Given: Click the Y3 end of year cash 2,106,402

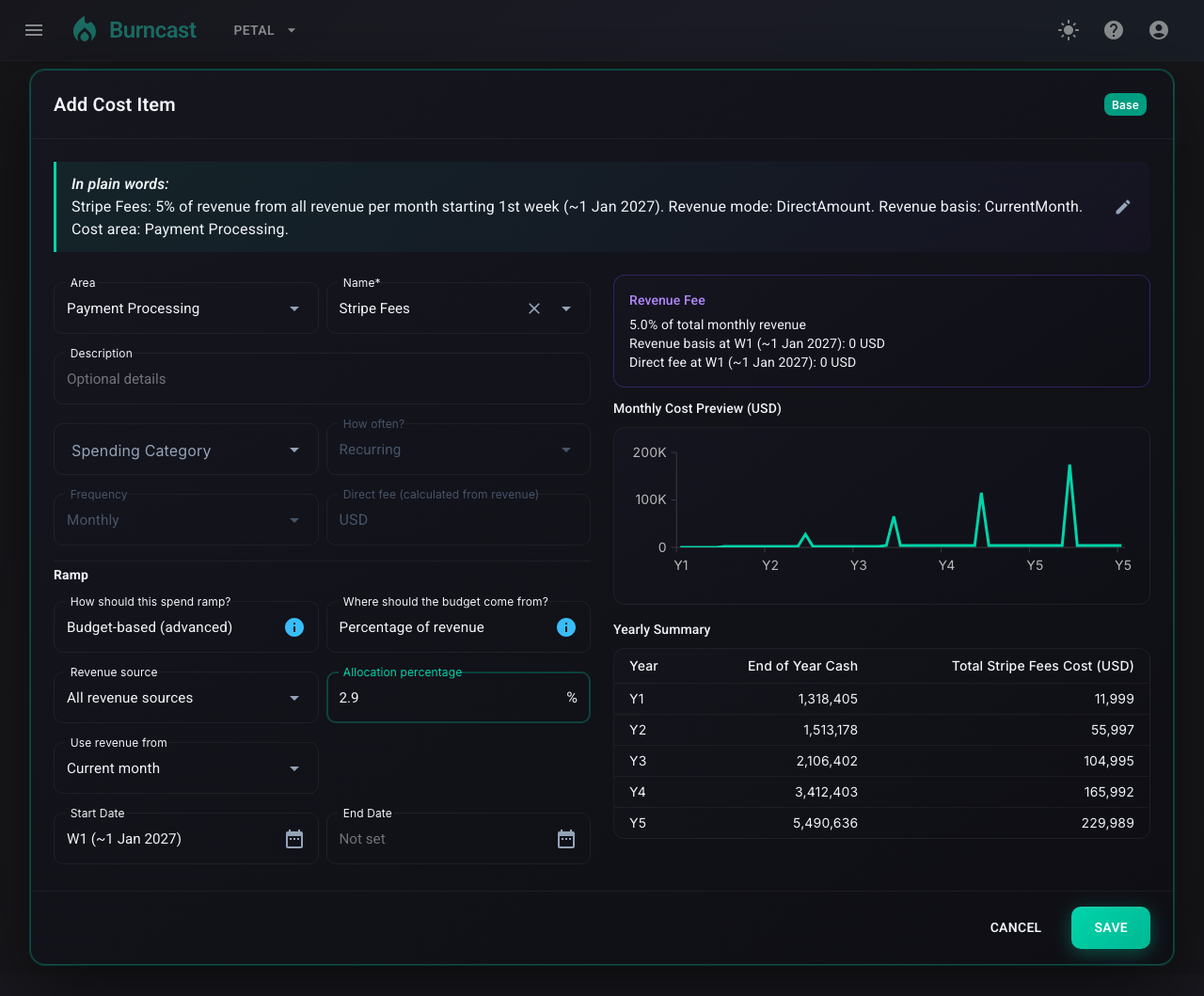Looking at the screenshot, I should tap(827, 761).
